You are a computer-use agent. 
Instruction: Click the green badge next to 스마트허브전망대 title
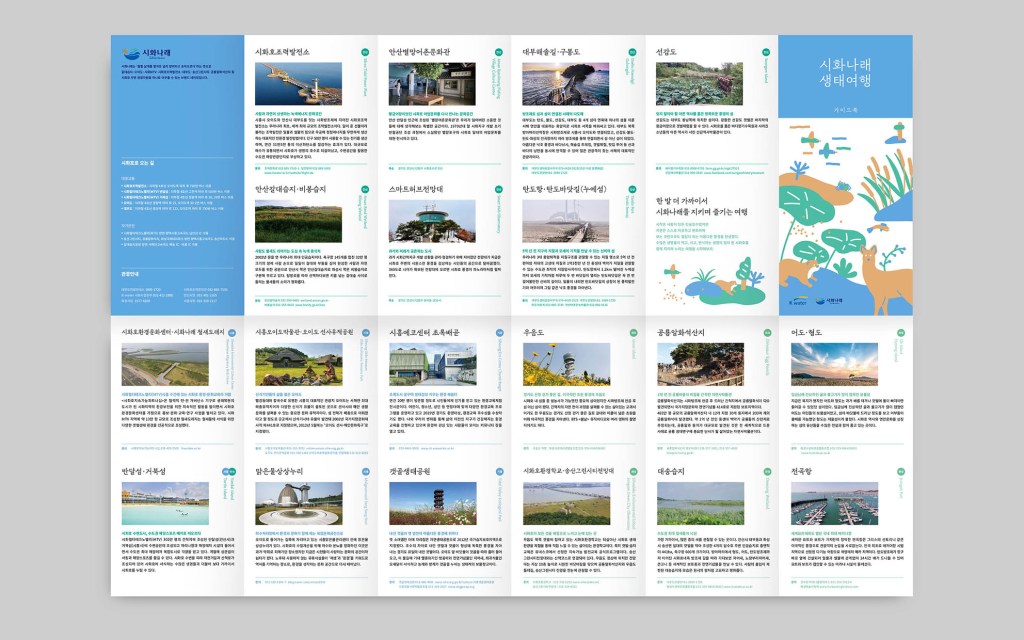pos(500,188)
